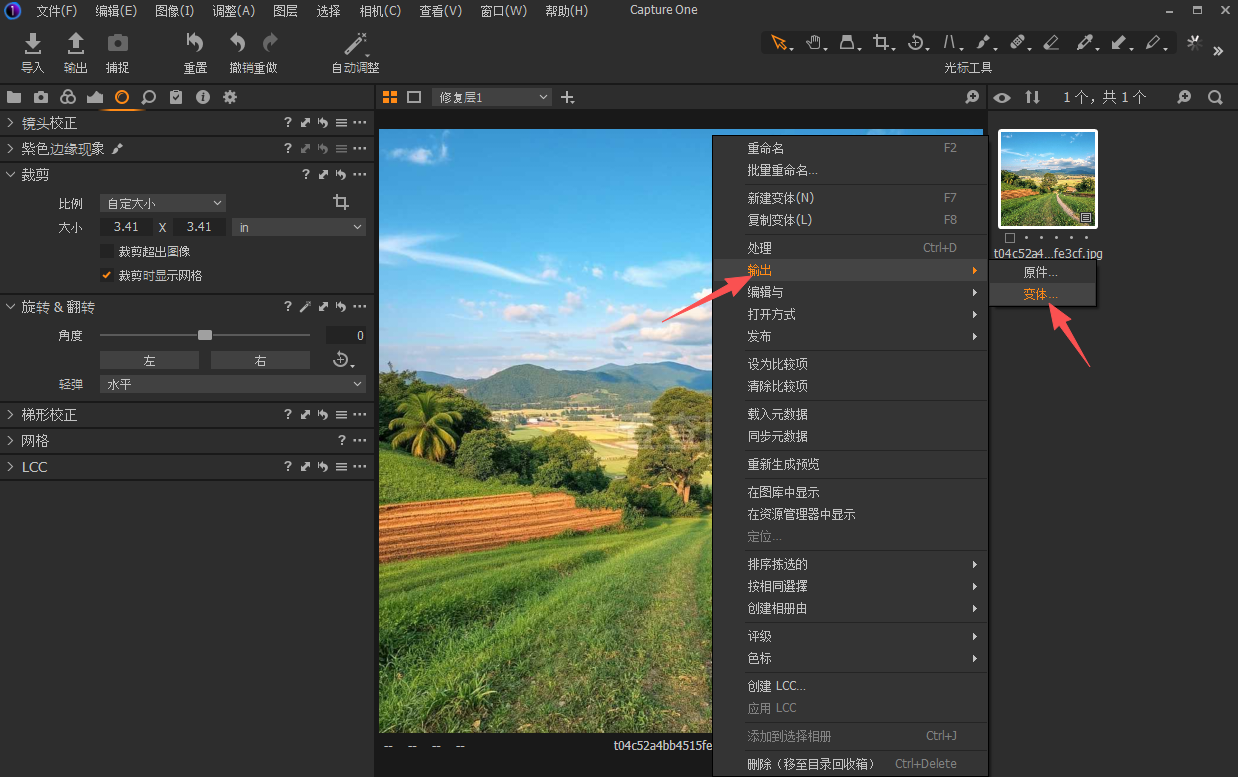Open the library folder tool tab

(x=14, y=97)
